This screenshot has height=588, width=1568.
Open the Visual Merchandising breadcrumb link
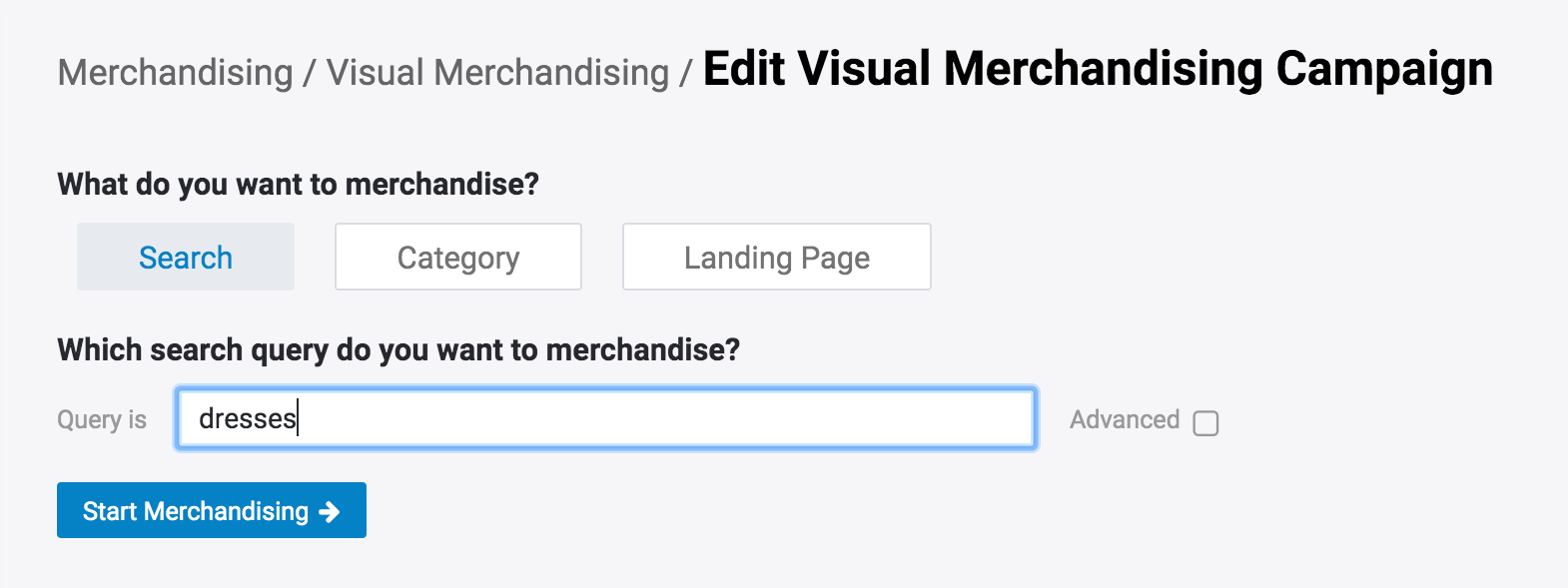point(497,73)
